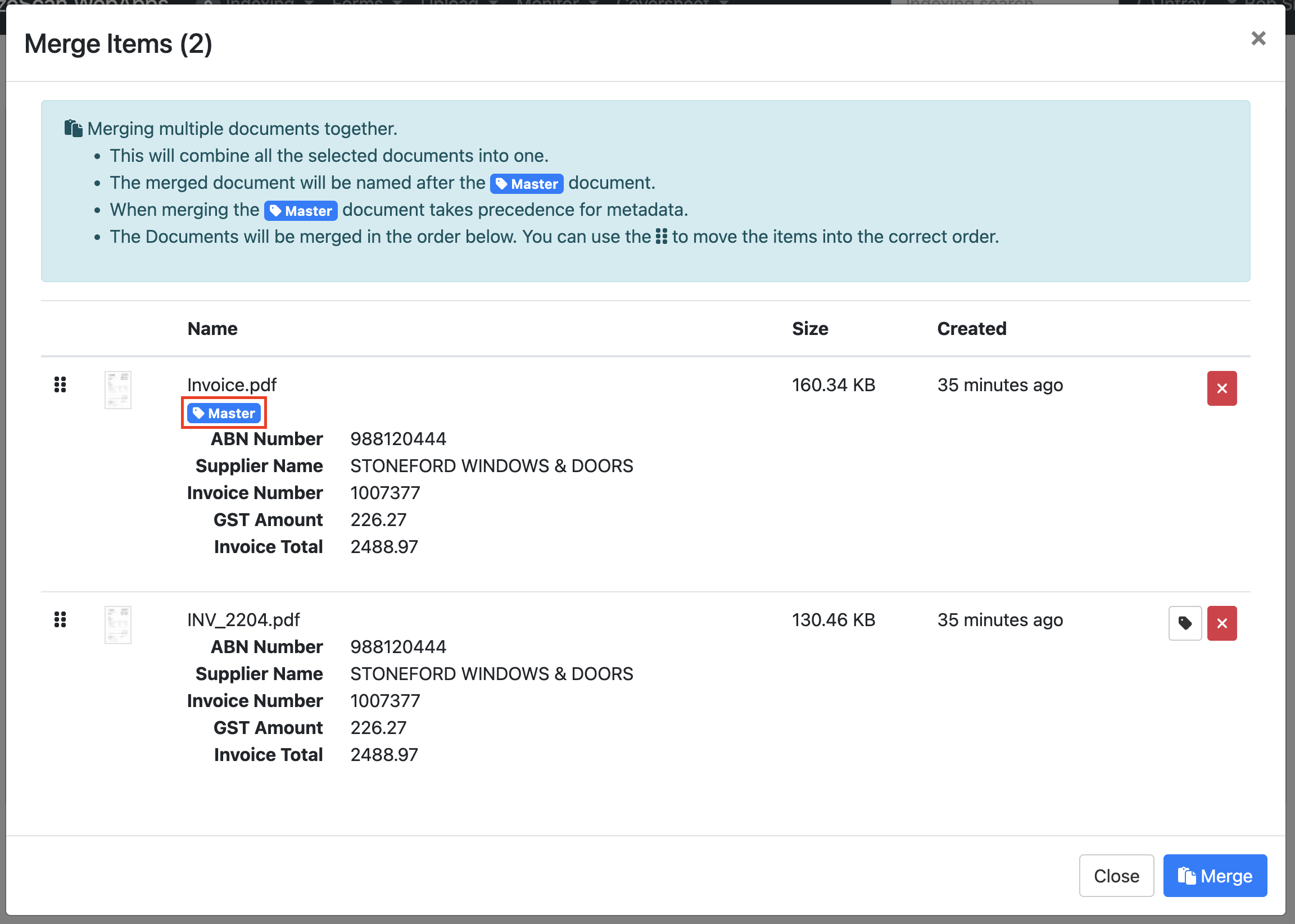Click the Created column header
Viewport: 1295px width, 924px height.
(971, 329)
